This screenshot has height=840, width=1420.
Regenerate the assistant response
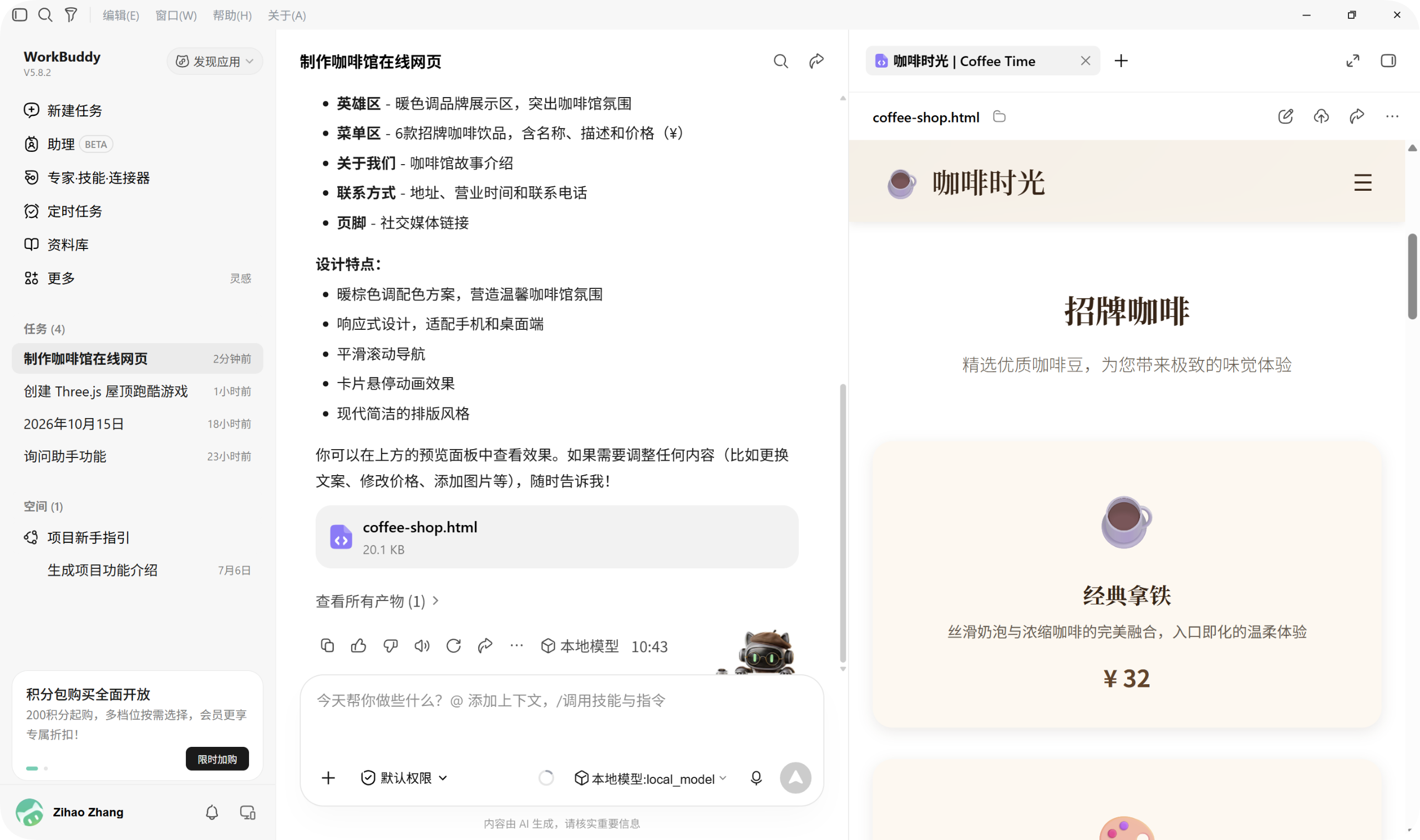point(454,645)
